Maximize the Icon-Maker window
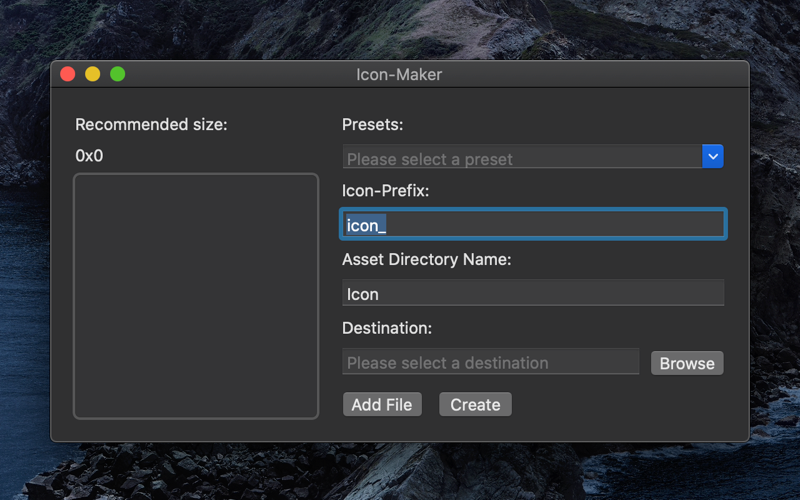This screenshot has height=500, width=800. 118,74
